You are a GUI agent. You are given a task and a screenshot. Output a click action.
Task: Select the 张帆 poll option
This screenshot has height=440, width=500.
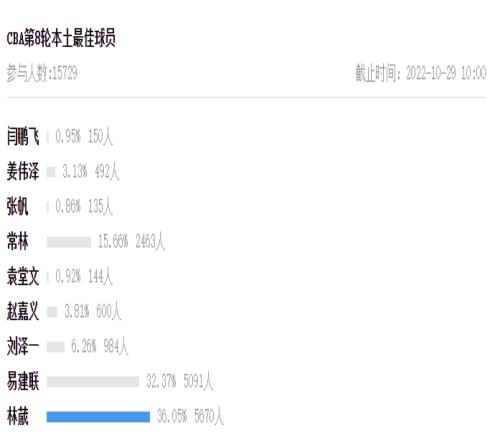click(x=18, y=207)
